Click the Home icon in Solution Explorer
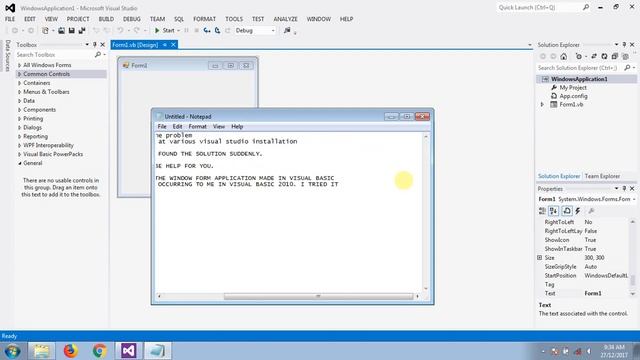Viewport: 640px width, 360px height. (x=564, y=56)
